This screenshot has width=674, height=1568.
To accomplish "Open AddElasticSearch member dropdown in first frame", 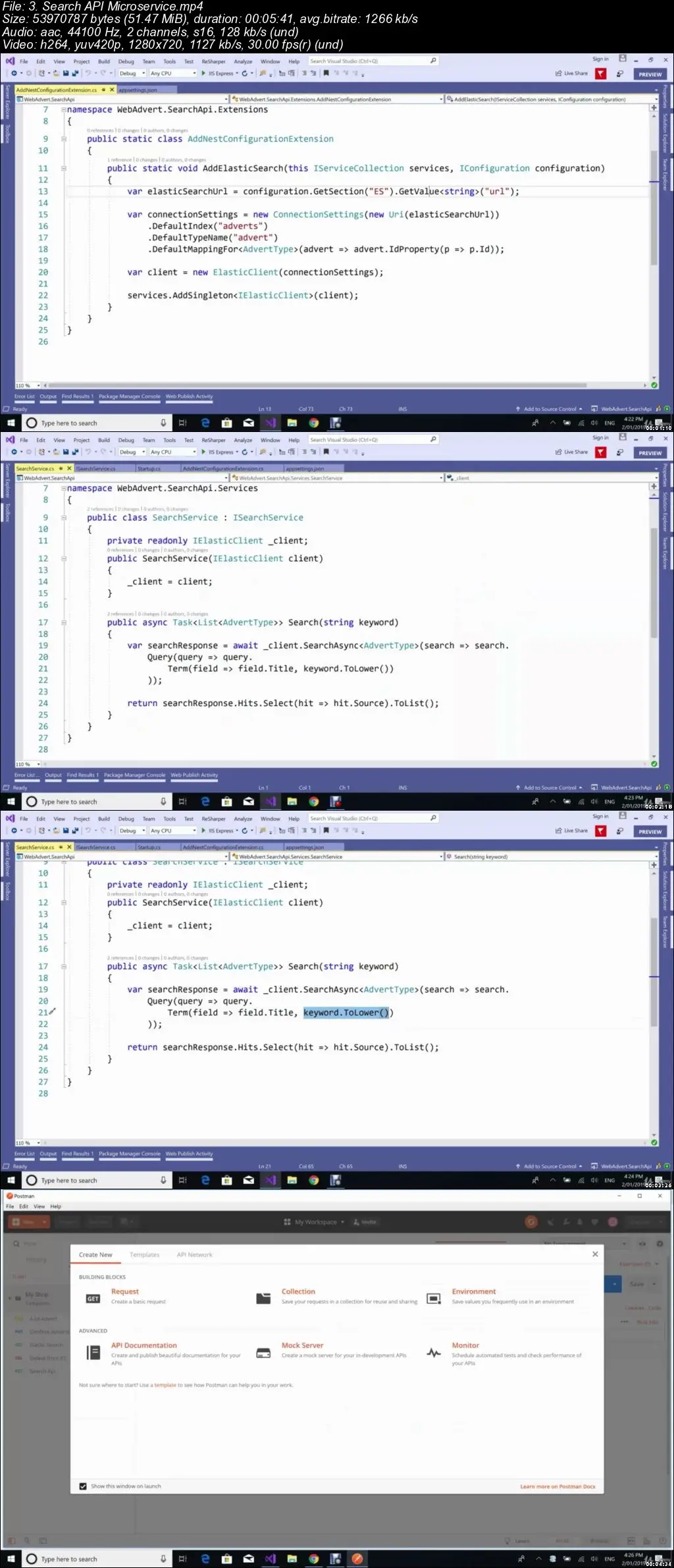I will pyautogui.click(x=551, y=99).
